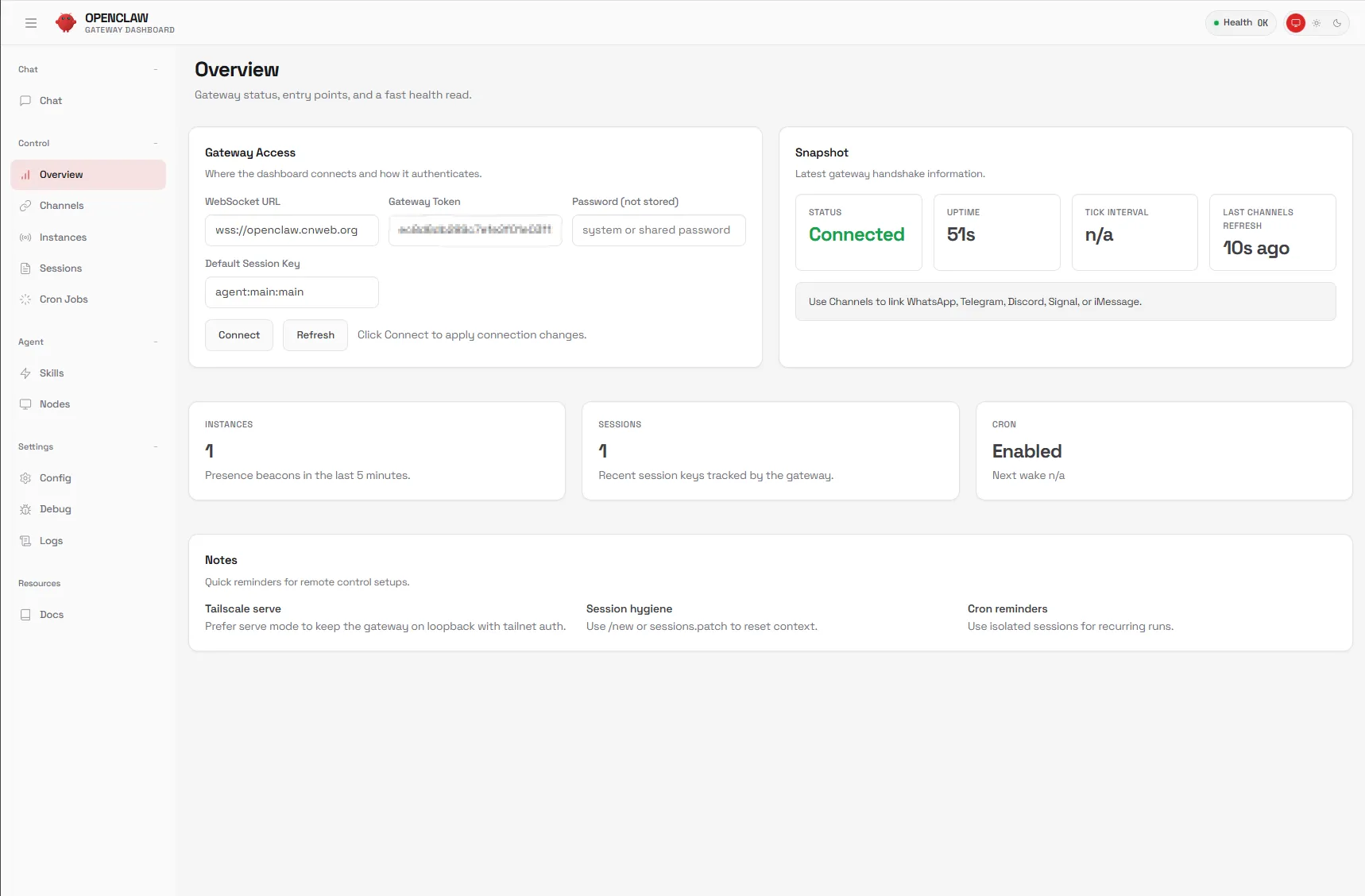Focus the Password input field
The height and width of the screenshot is (896, 1365).
click(x=658, y=230)
